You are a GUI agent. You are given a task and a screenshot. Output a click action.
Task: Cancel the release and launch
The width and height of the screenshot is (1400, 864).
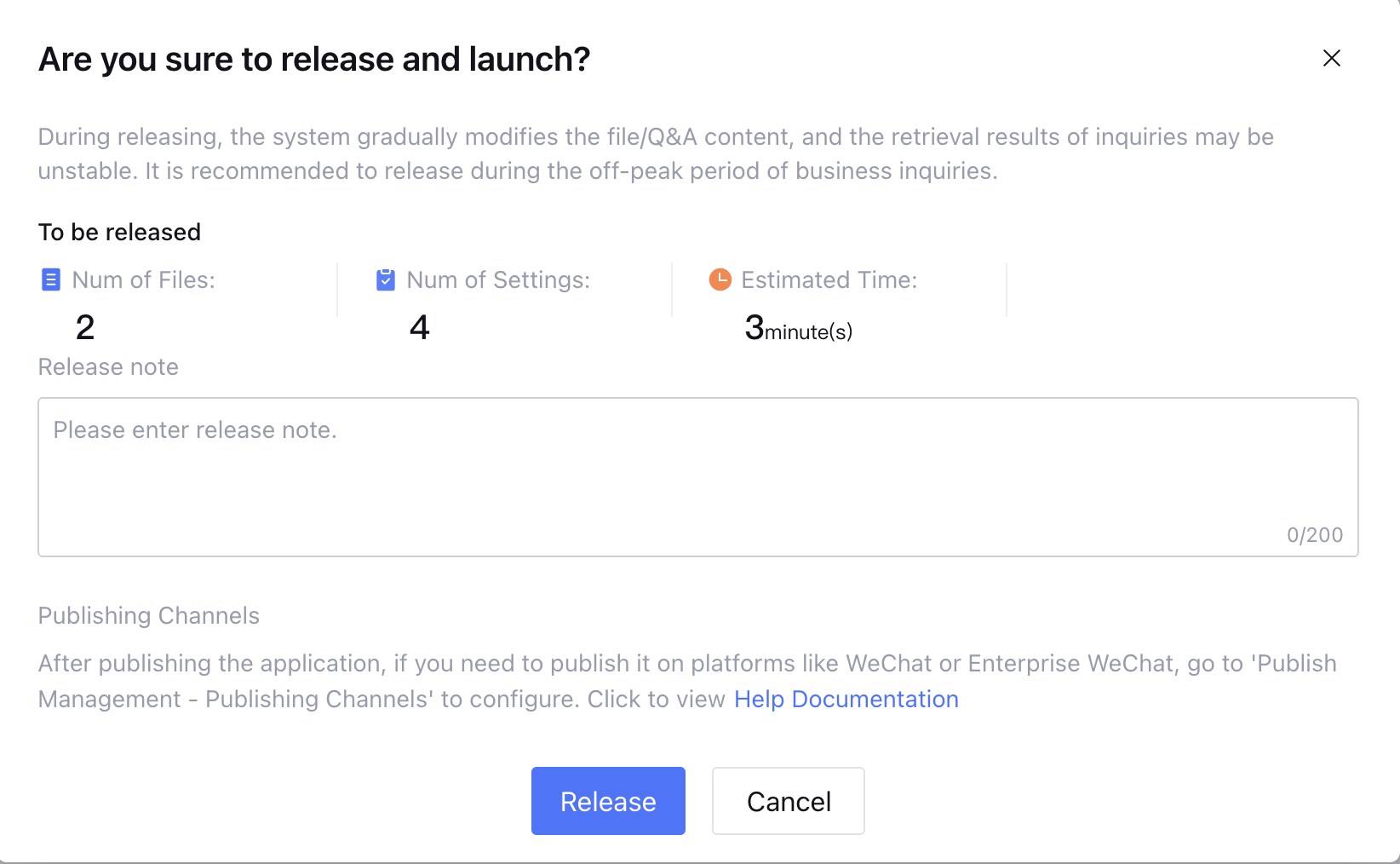789,801
